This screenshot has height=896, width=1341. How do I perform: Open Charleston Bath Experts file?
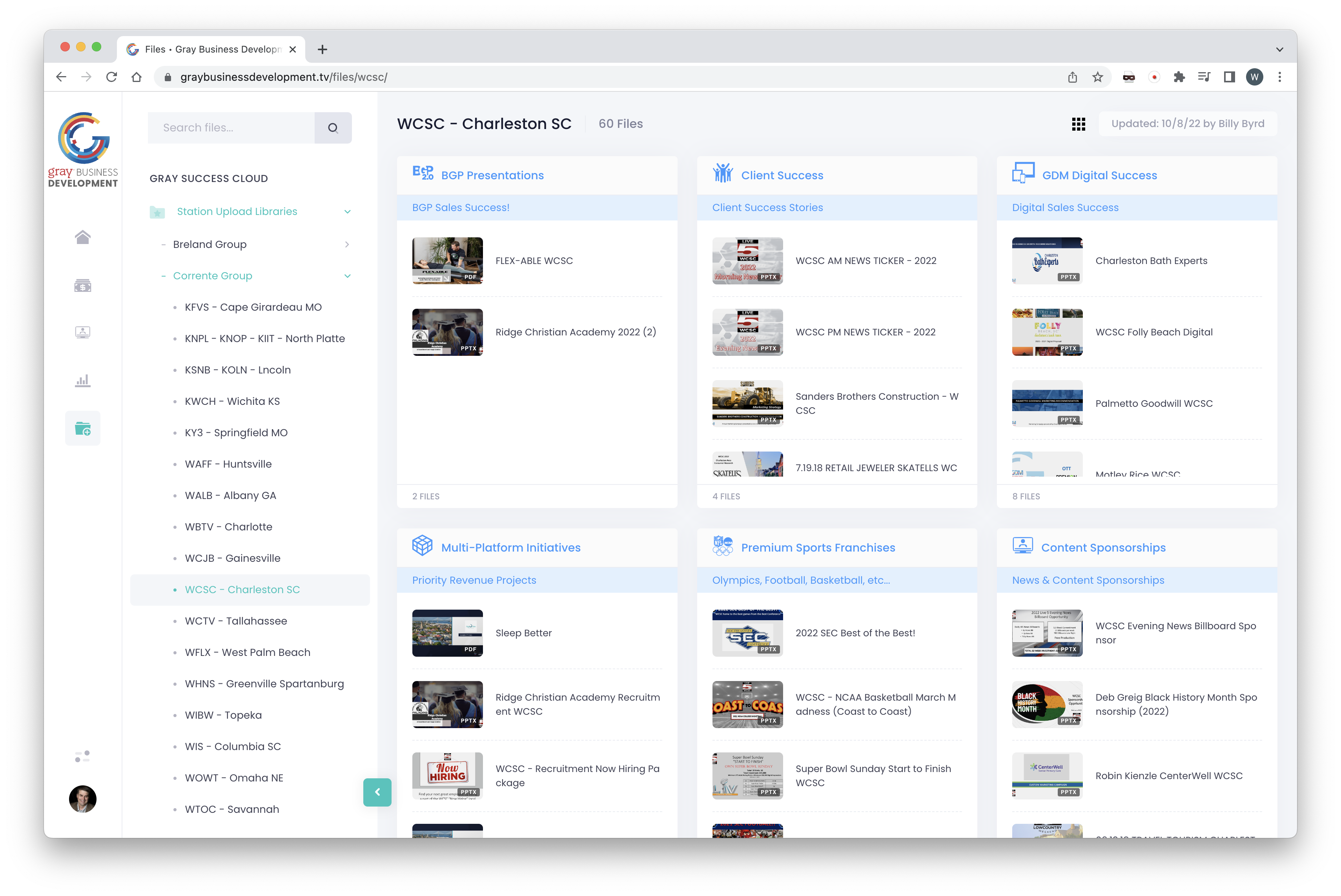click(1151, 260)
